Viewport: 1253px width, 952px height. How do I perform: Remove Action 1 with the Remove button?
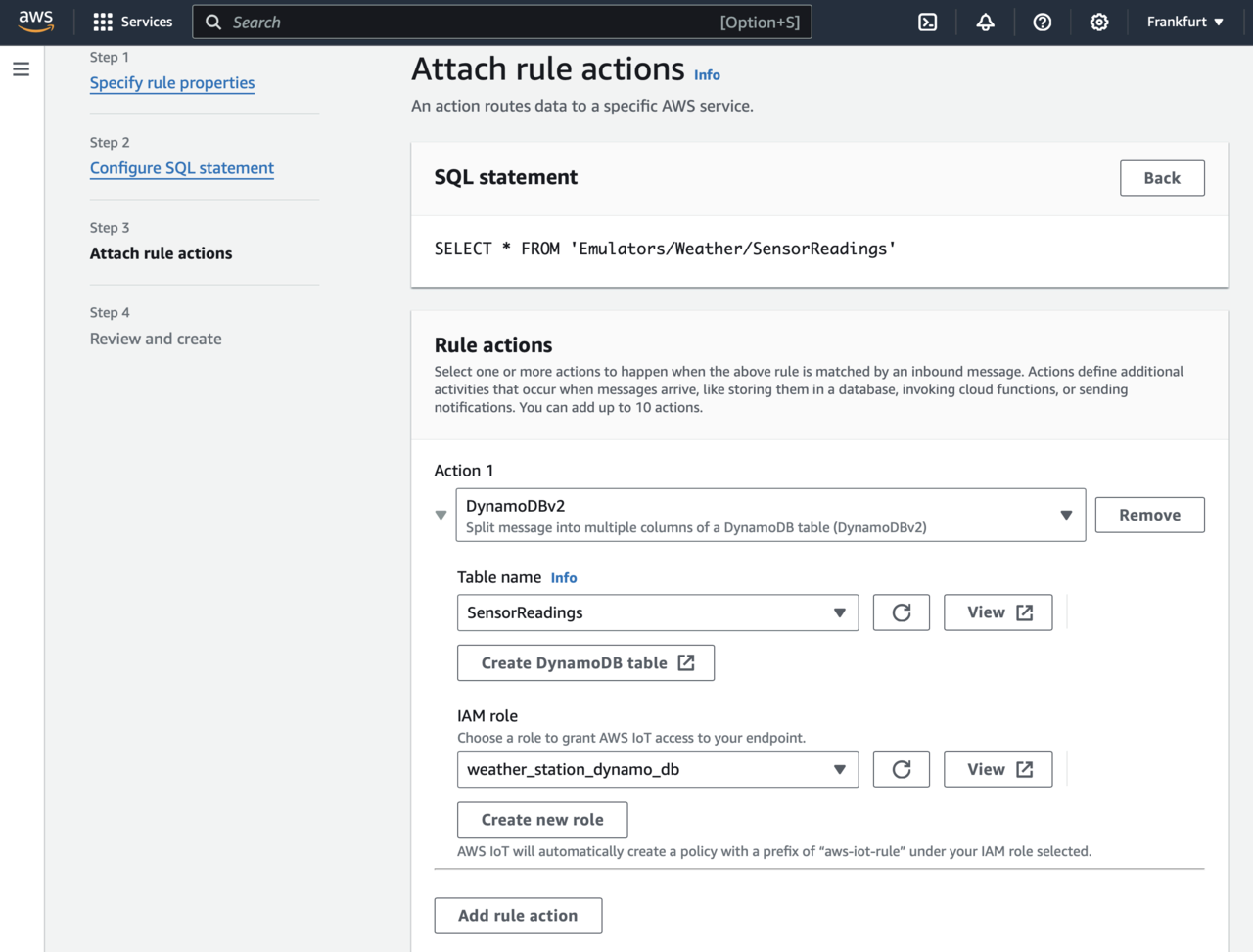1149,515
